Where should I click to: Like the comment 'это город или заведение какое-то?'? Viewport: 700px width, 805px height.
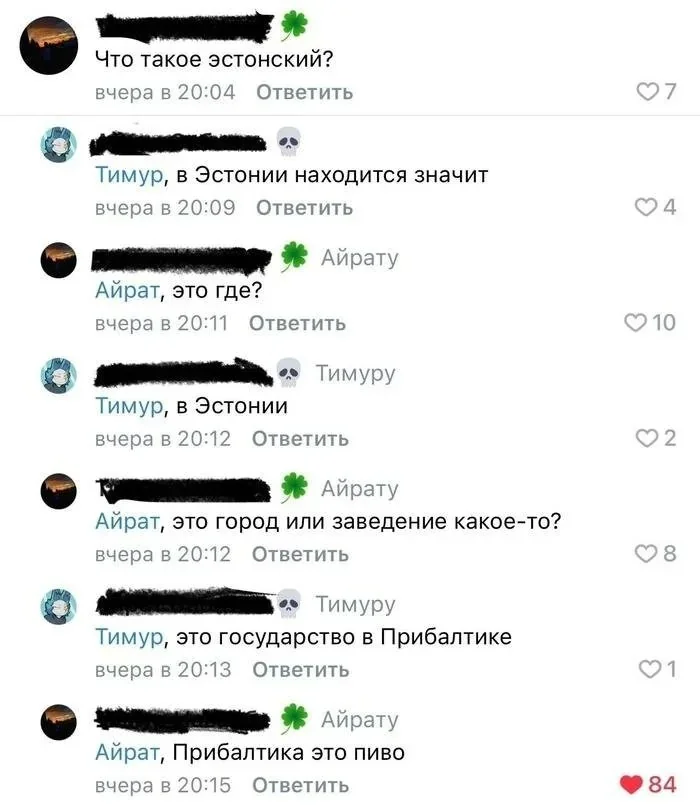point(646,554)
